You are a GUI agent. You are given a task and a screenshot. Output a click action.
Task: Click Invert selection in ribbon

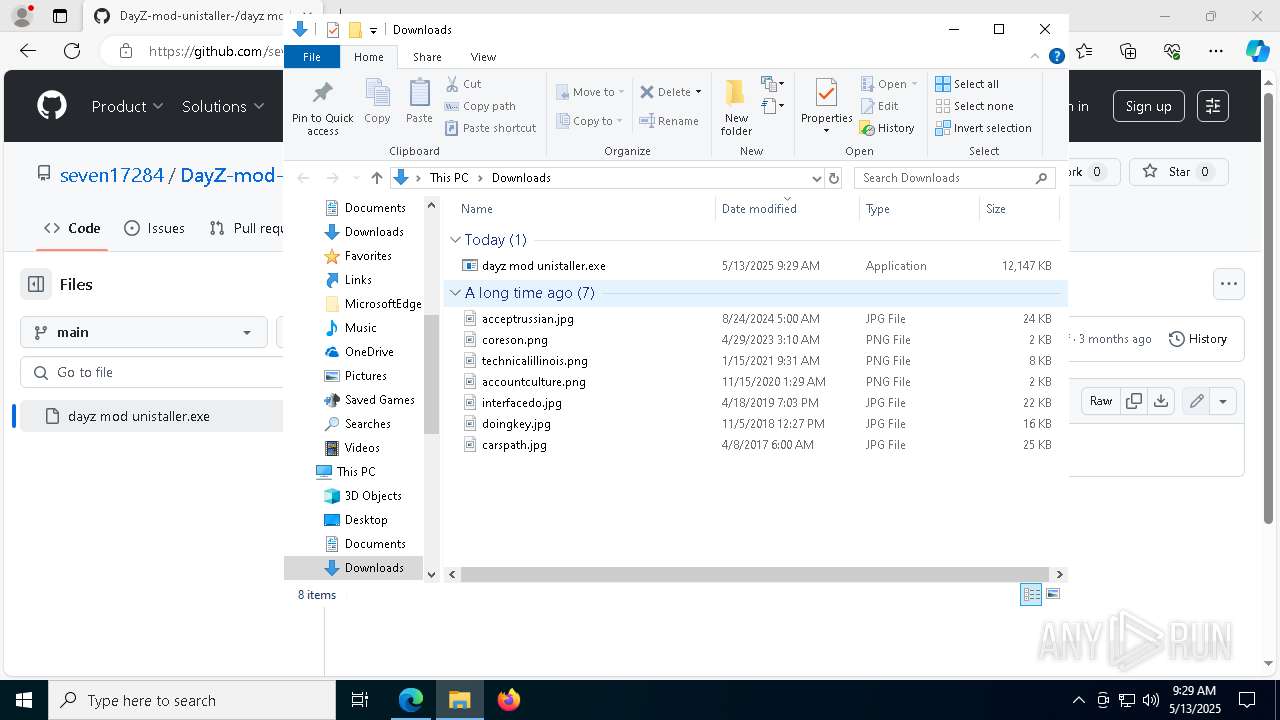pos(984,128)
